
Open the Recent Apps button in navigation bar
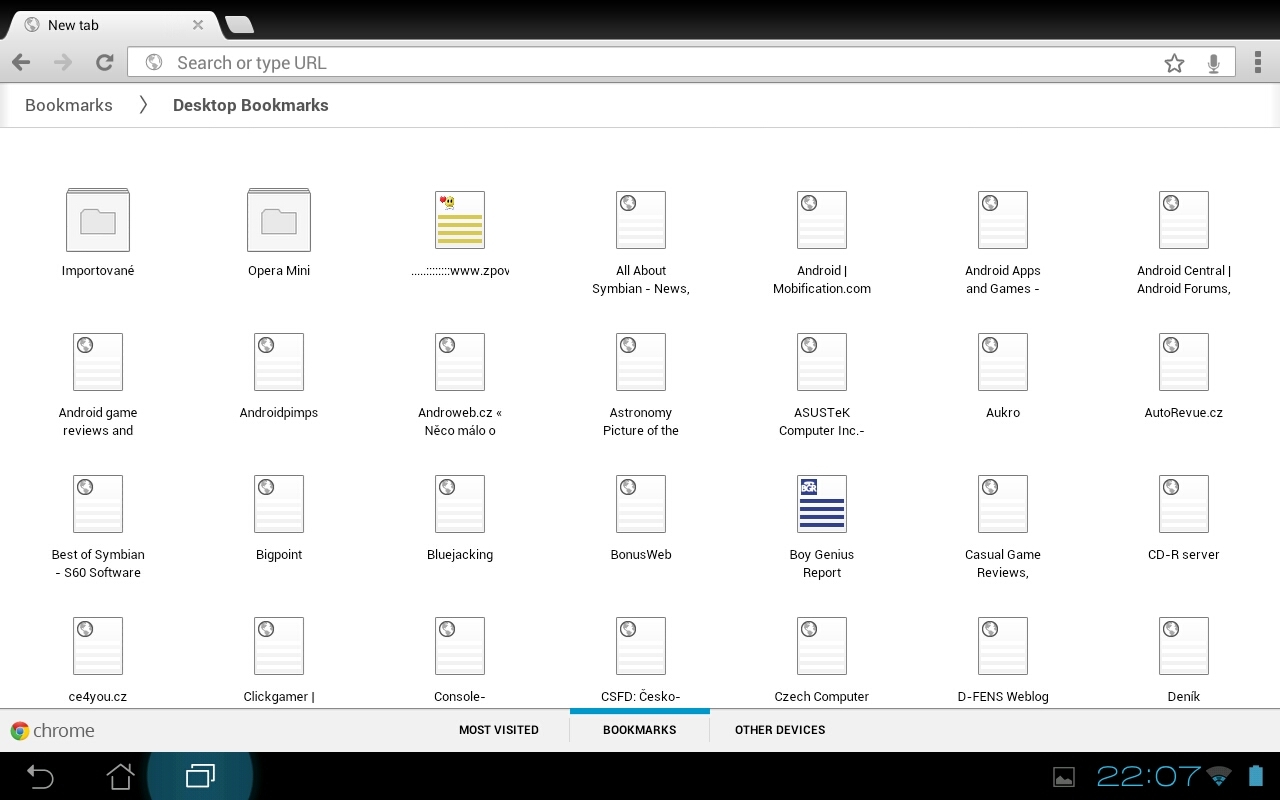[201, 776]
